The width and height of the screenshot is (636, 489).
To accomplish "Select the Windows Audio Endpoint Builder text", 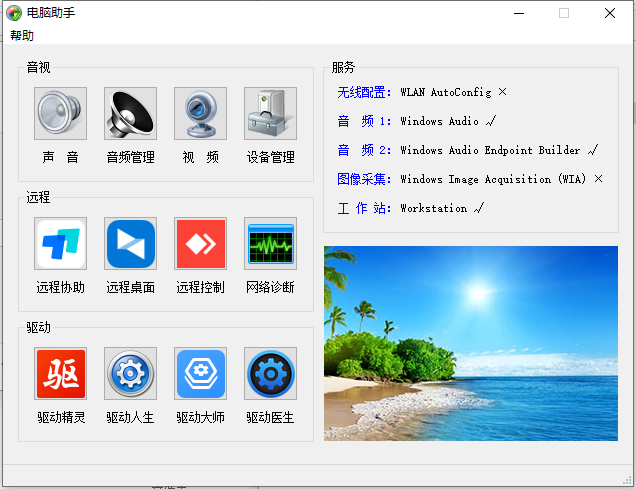I will [490, 150].
